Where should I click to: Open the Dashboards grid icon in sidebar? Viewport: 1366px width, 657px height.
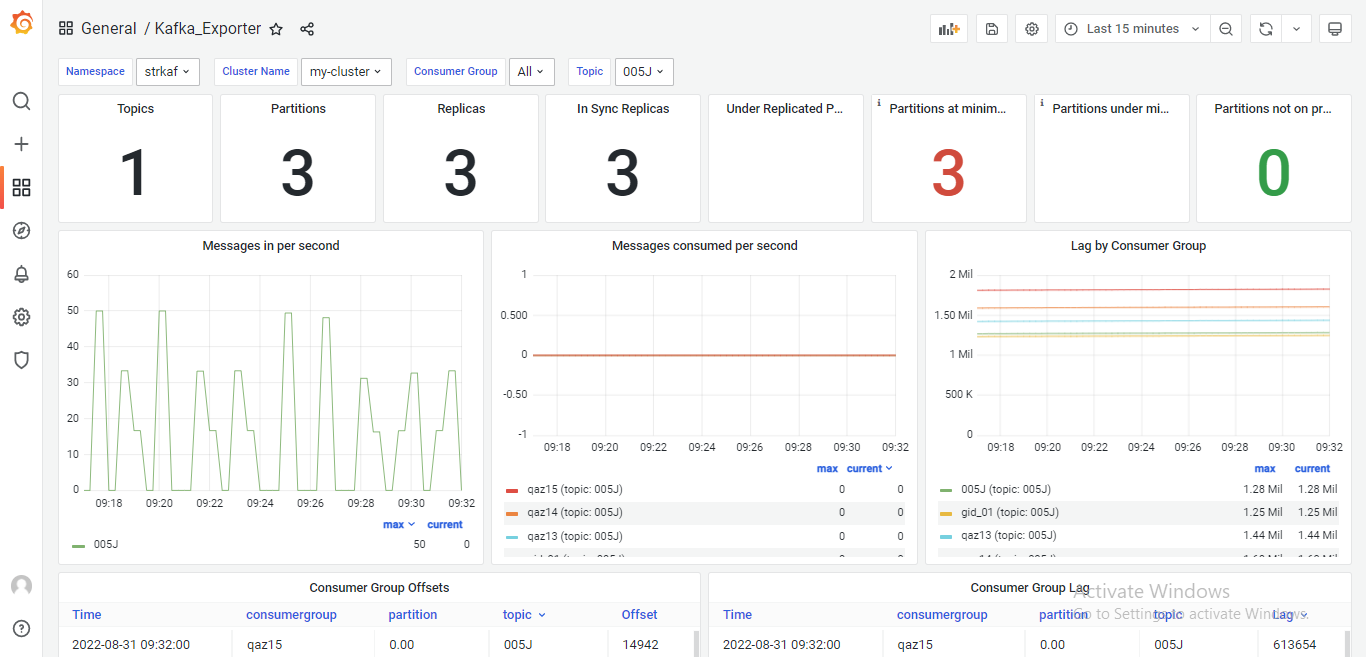click(x=21, y=187)
